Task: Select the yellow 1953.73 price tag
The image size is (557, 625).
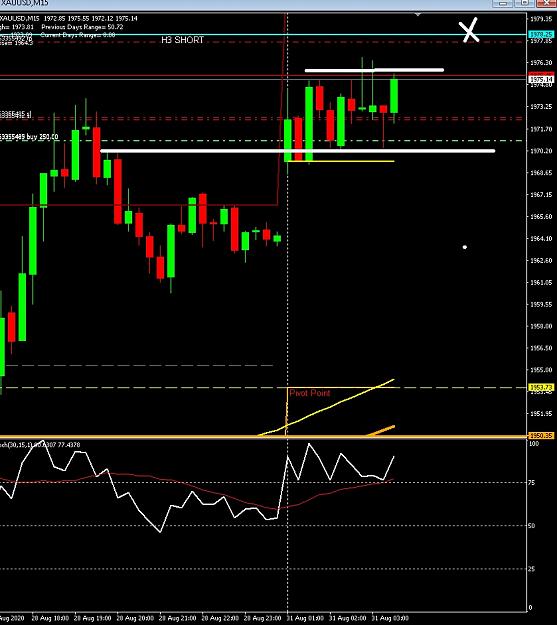Action: coord(541,387)
